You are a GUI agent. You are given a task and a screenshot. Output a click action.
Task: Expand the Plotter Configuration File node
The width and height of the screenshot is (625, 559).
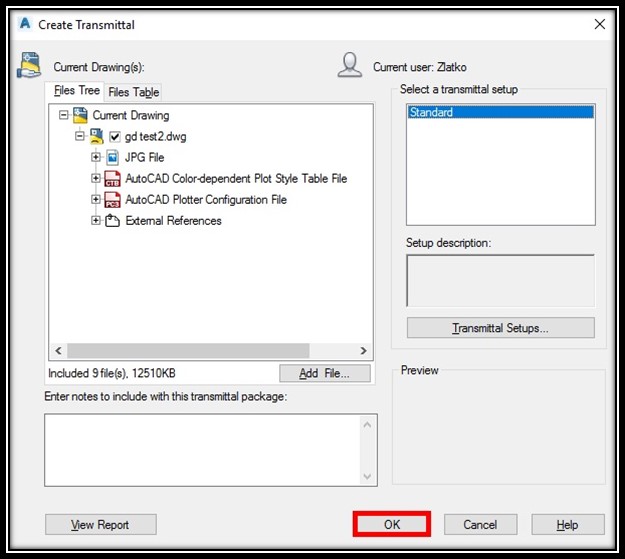pyautogui.click(x=96, y=199)
